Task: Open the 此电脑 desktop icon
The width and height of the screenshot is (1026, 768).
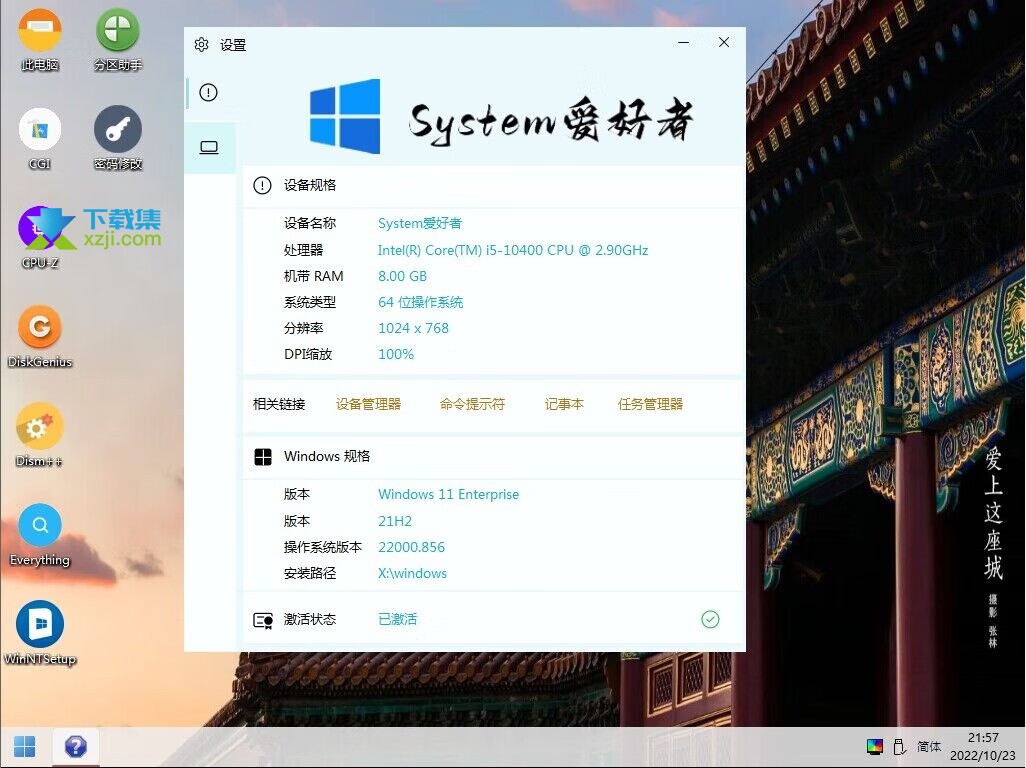Action: [40, 31]
